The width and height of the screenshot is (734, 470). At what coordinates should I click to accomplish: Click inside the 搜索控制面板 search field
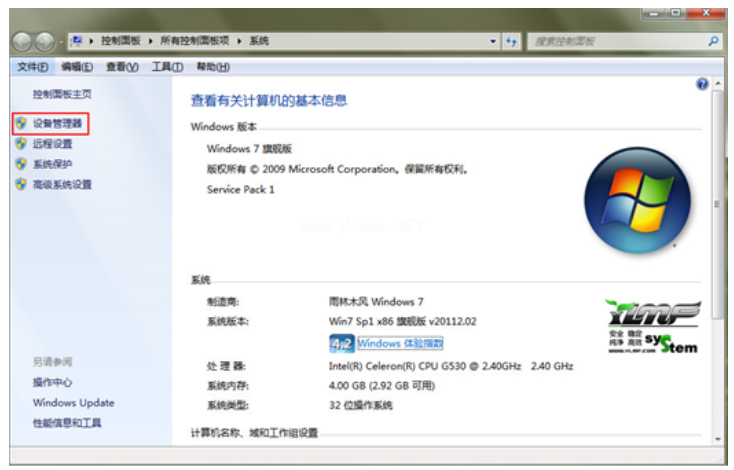615,42
